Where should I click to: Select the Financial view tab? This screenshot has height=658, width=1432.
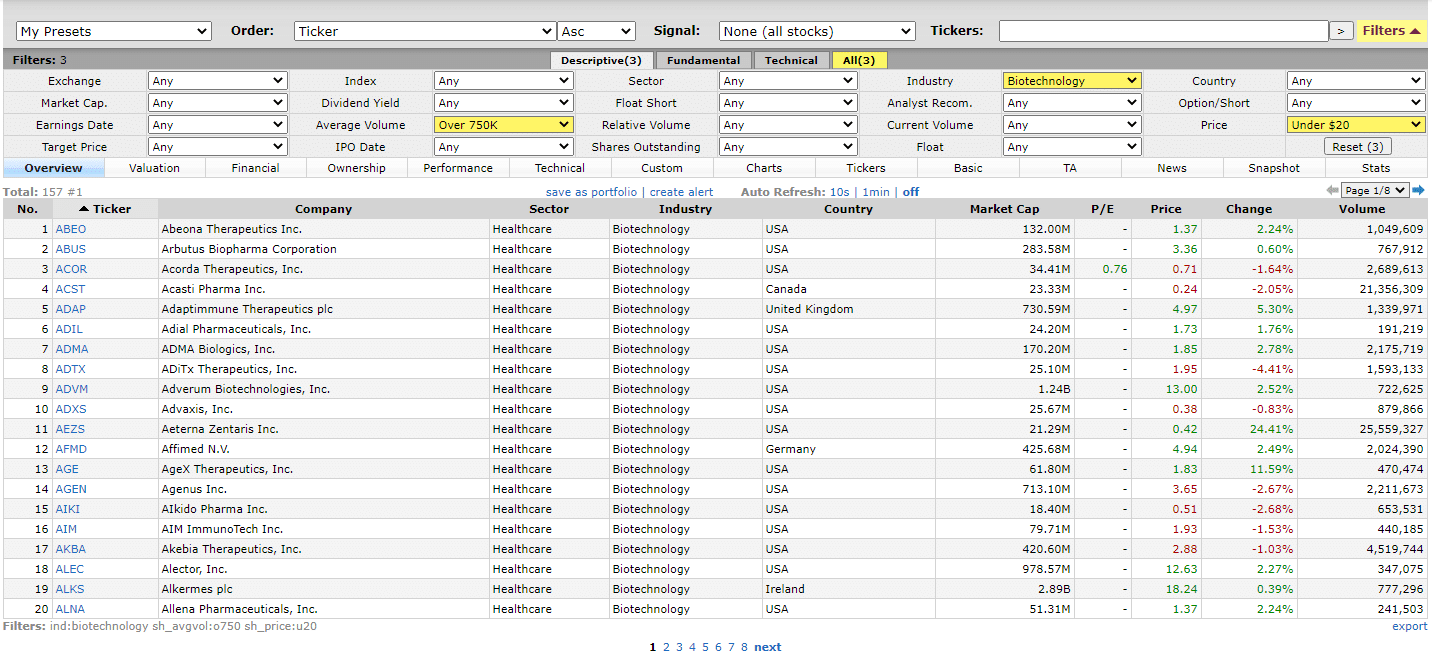point(256,168)
